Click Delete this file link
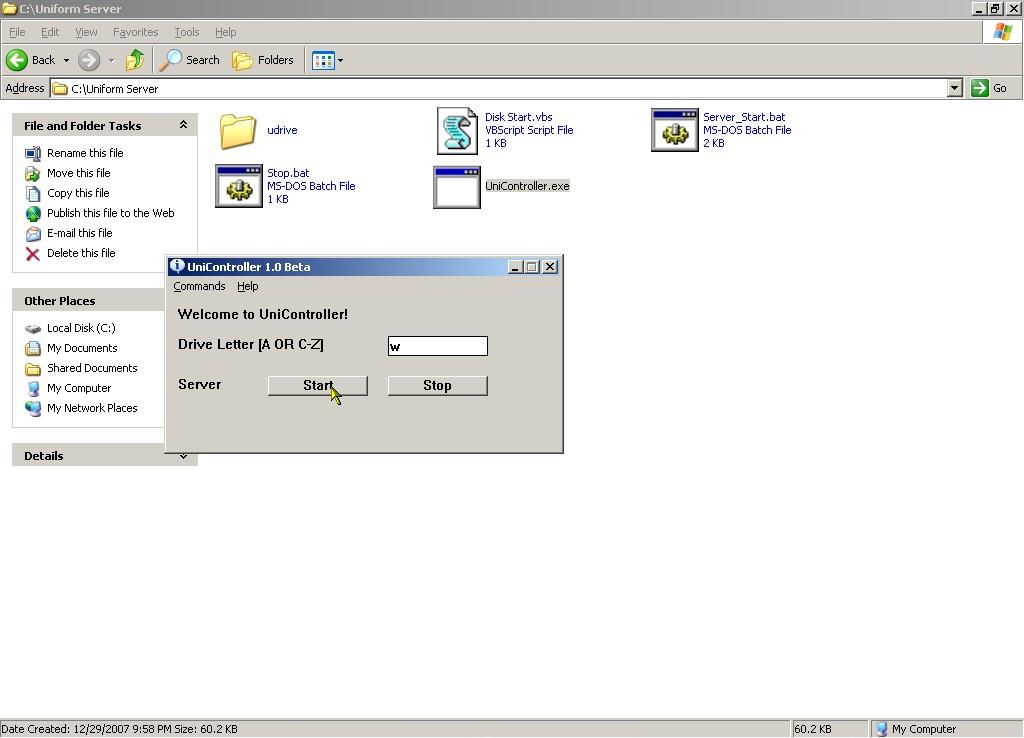 81,253
